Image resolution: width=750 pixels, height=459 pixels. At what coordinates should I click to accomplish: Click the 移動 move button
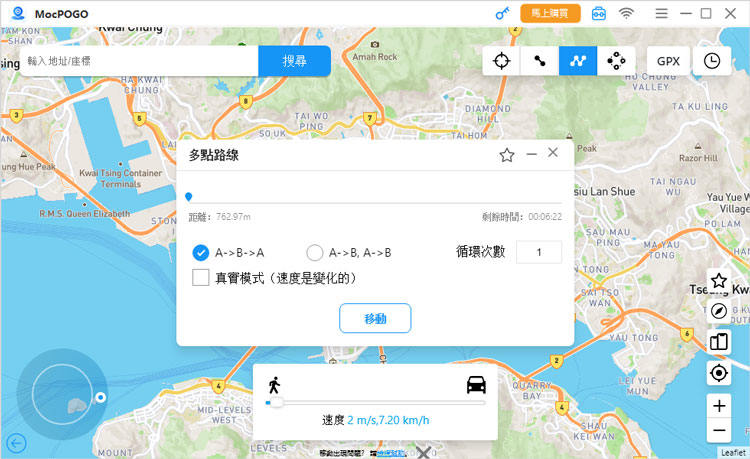[375, 318]
